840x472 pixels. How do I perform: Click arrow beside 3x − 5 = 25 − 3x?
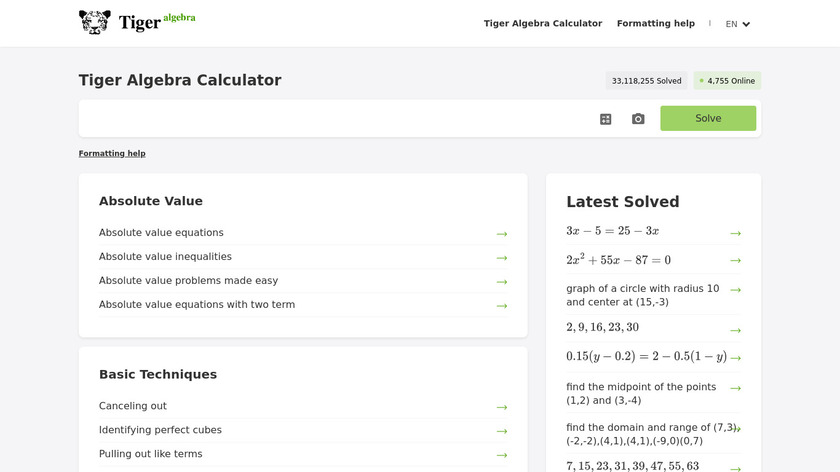(x=735, y=233)
